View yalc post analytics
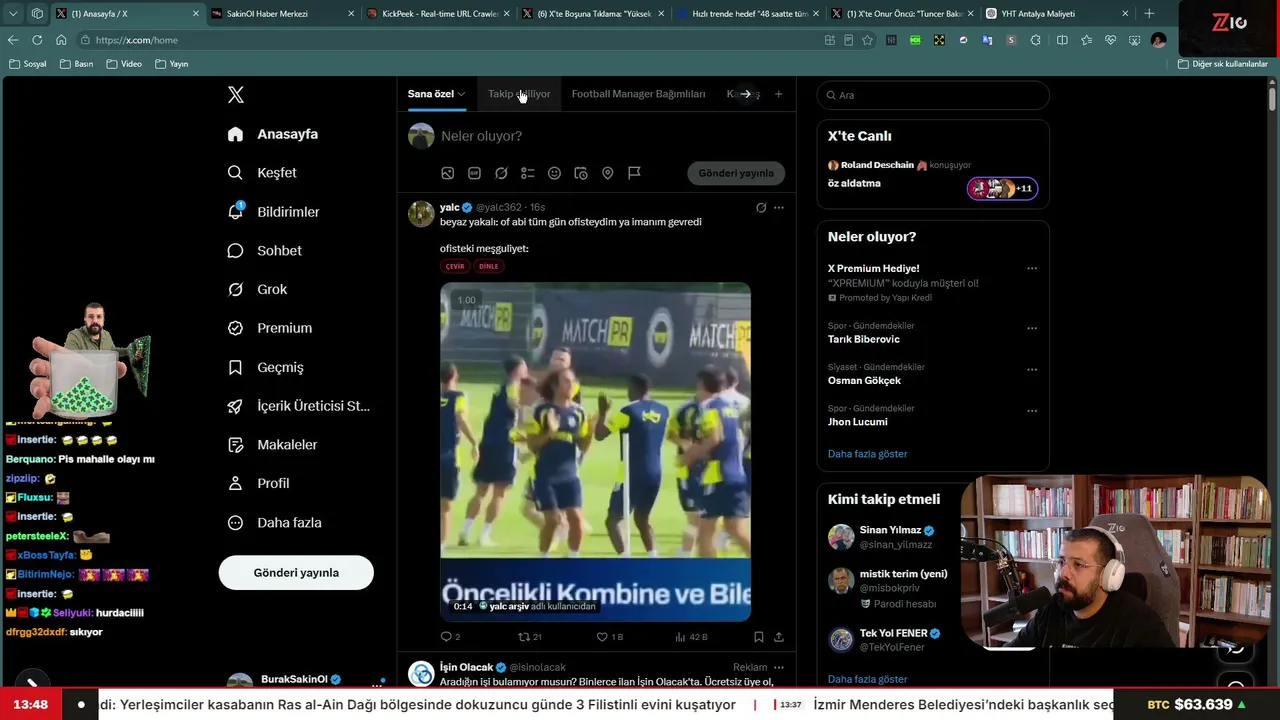The width and height of the screenshot is (1280, 720). click(691, 637)
